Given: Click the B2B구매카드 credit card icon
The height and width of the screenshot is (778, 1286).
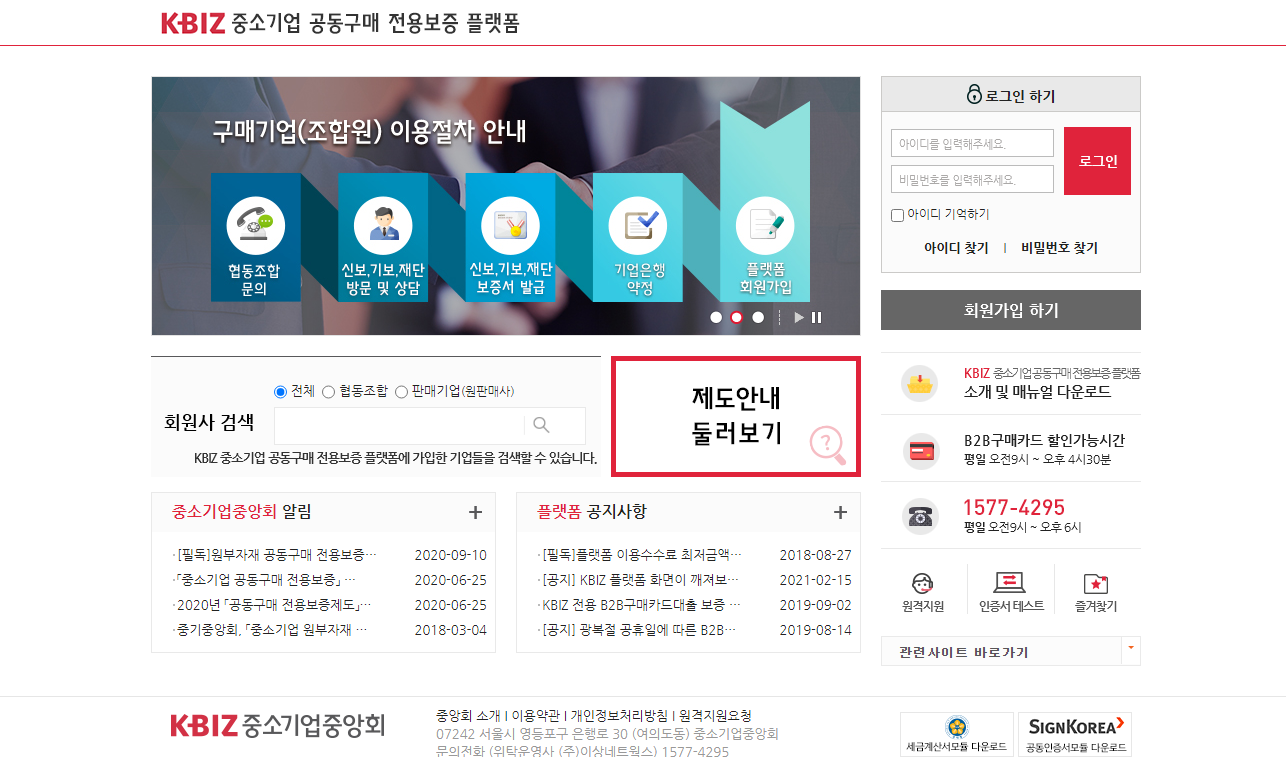Looking at the screenshot, I should pos(921,450).
